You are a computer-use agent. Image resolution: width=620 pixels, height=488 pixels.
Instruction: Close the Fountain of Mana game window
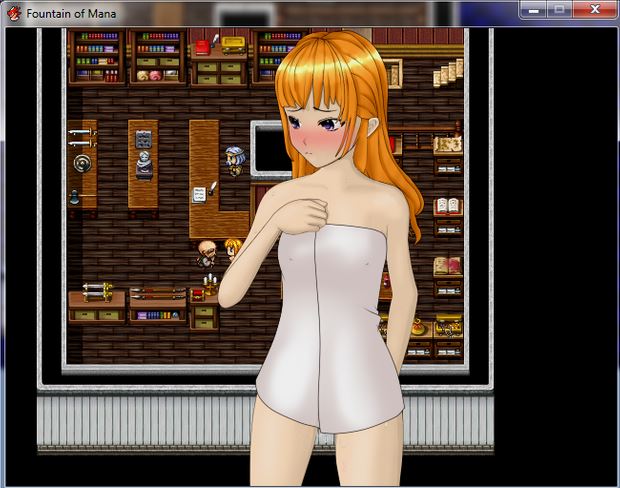coord(595,9)
